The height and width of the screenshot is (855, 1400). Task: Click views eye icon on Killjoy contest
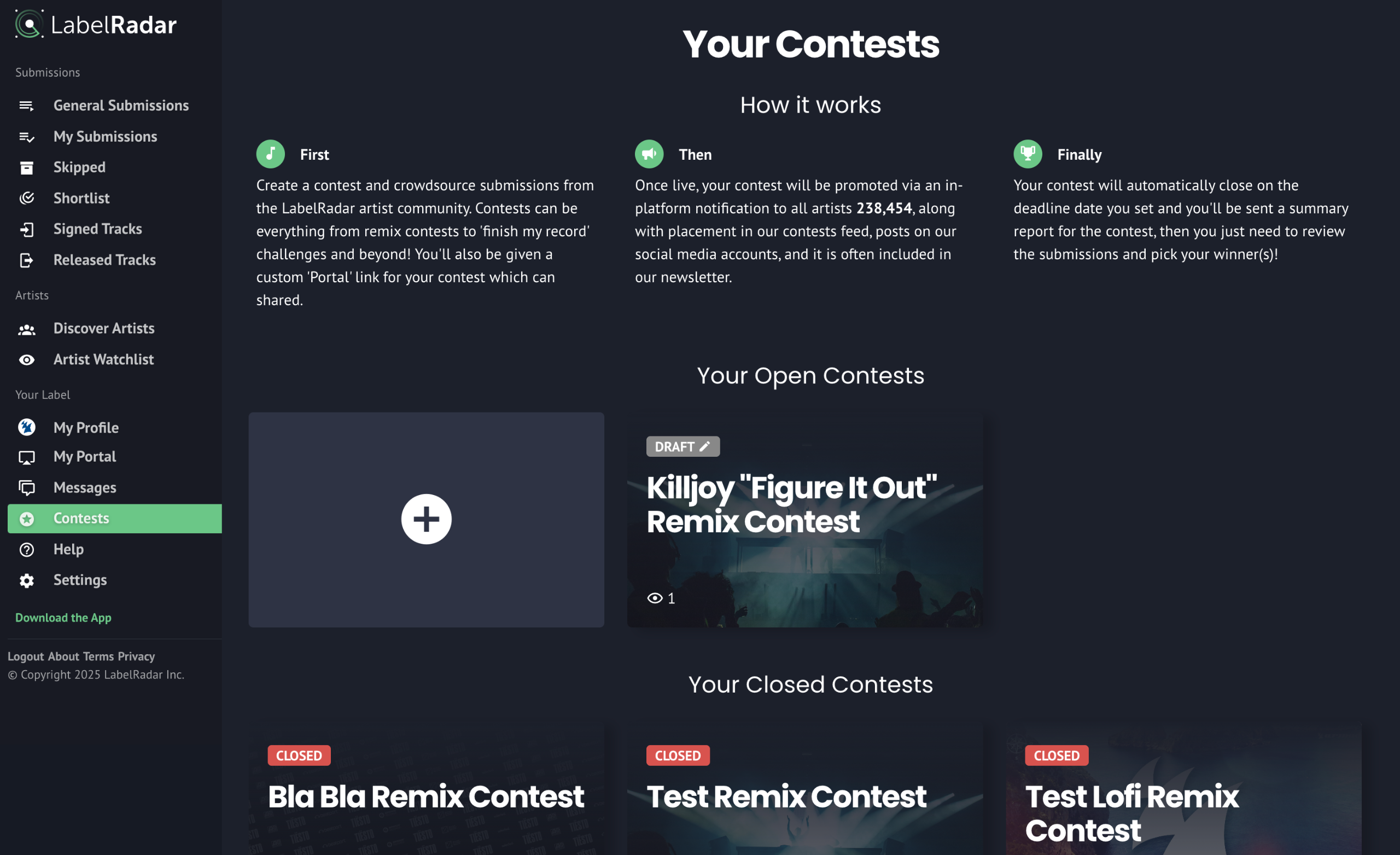click(x=655, y=598)
